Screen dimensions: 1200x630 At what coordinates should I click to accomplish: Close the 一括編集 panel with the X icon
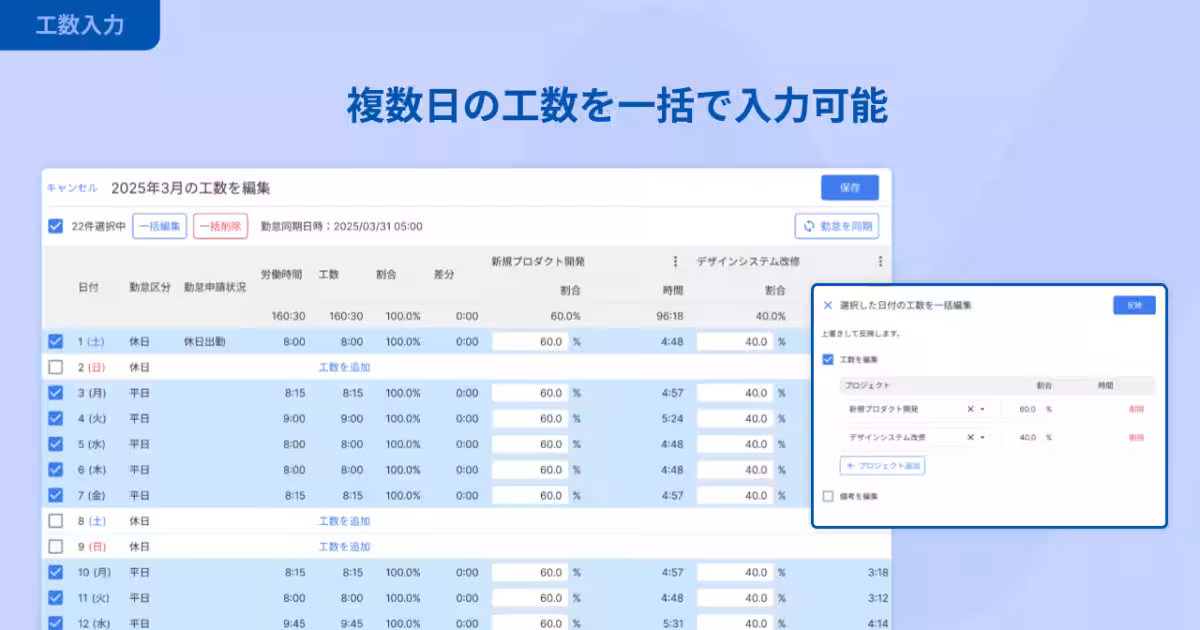click(828, 306)
